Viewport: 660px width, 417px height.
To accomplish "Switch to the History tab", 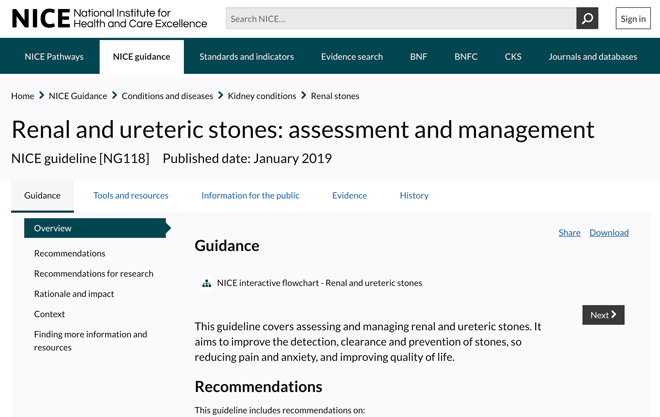I will pos(414,196).
